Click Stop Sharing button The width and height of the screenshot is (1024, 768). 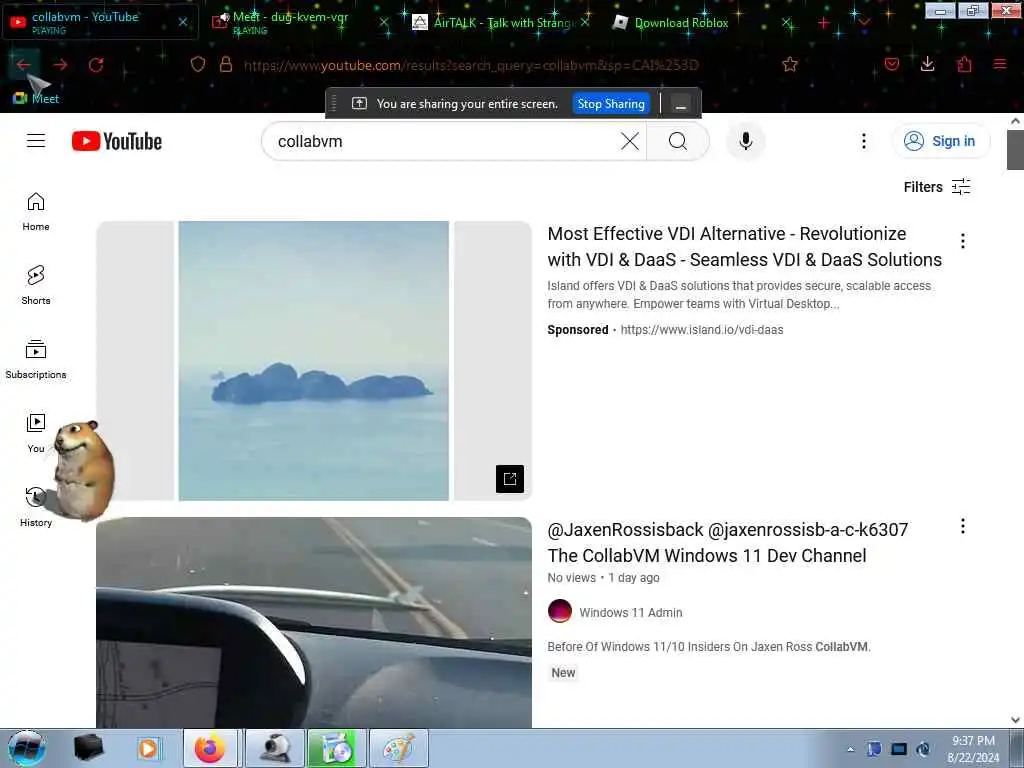pos(611,104)
